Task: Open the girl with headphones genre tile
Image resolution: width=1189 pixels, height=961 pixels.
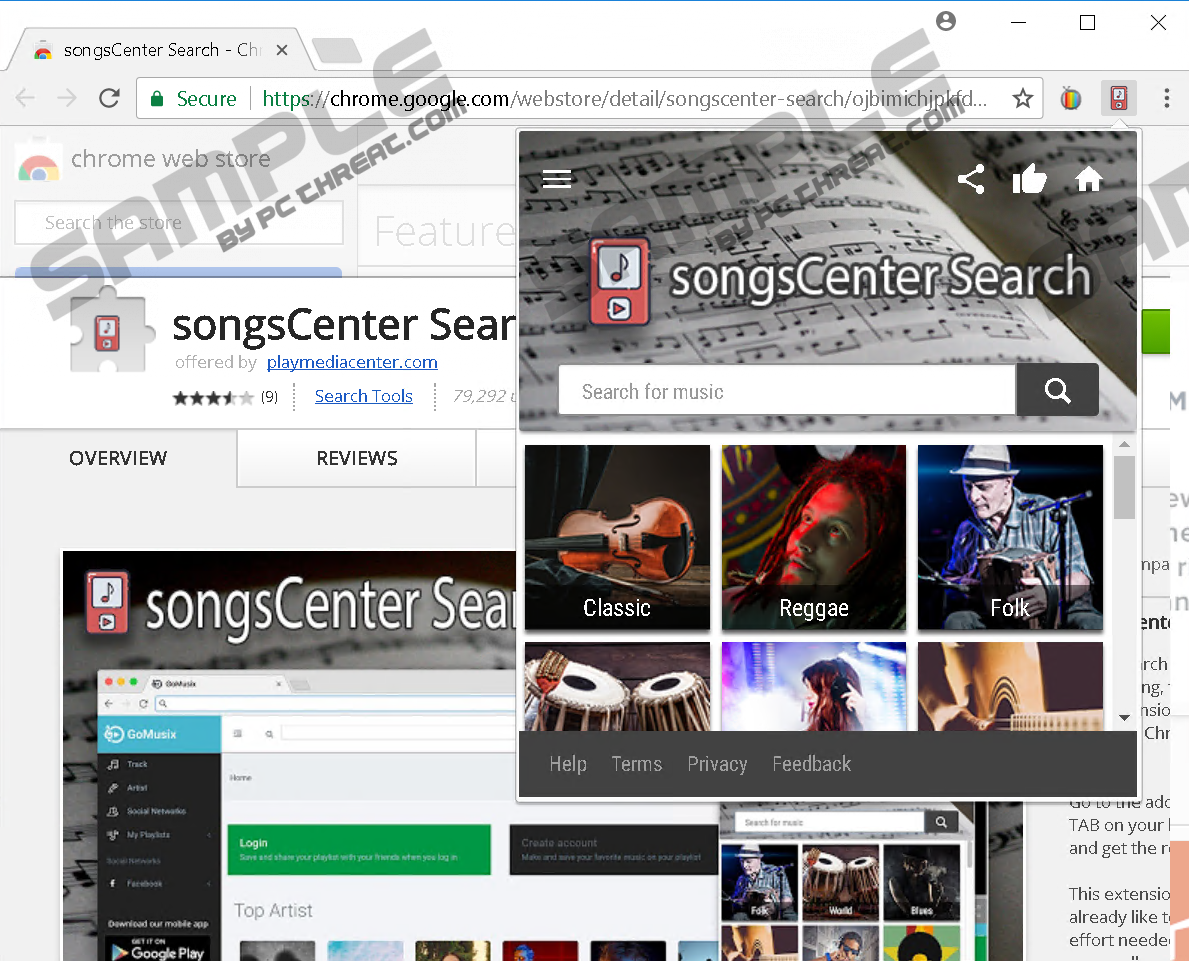Action: pyautogui.click(x=814, y=686)
